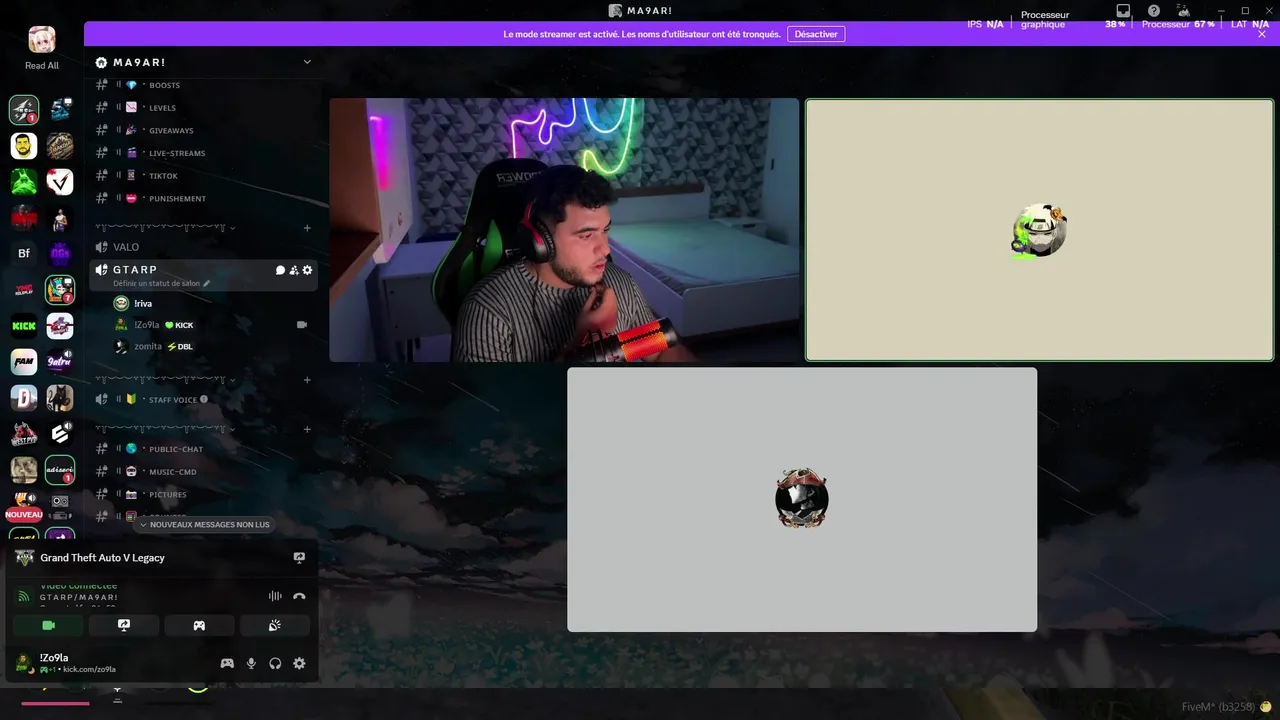This screenshot has width=1280, height=720.
Task: Open the soundboard
Action: [275, 625]
